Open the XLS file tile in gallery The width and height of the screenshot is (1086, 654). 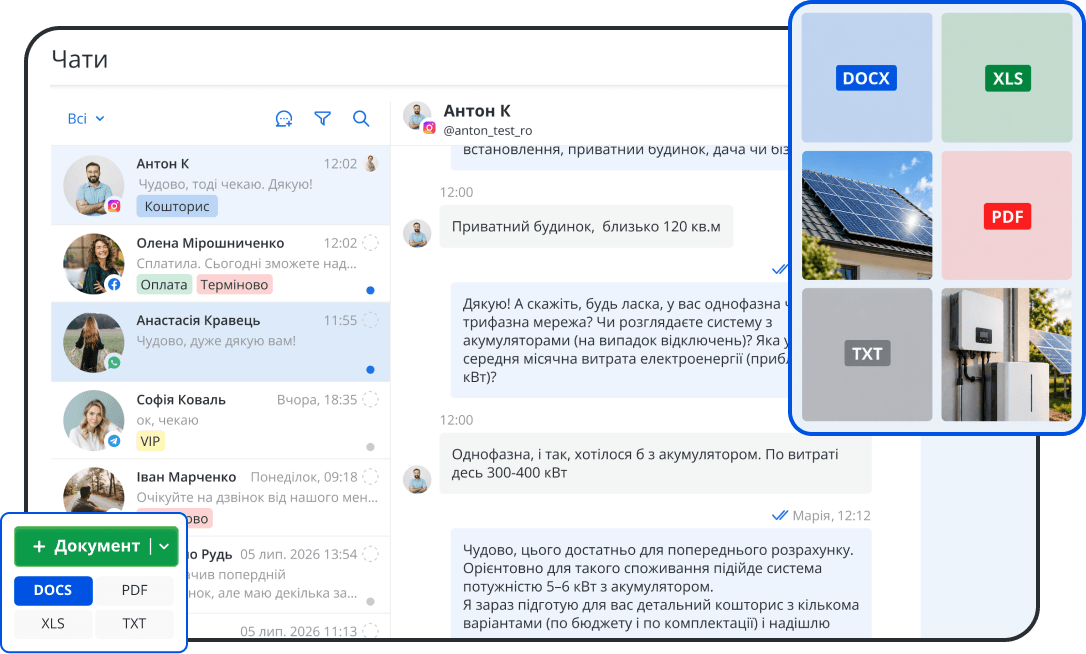(x=1007, y=78)
